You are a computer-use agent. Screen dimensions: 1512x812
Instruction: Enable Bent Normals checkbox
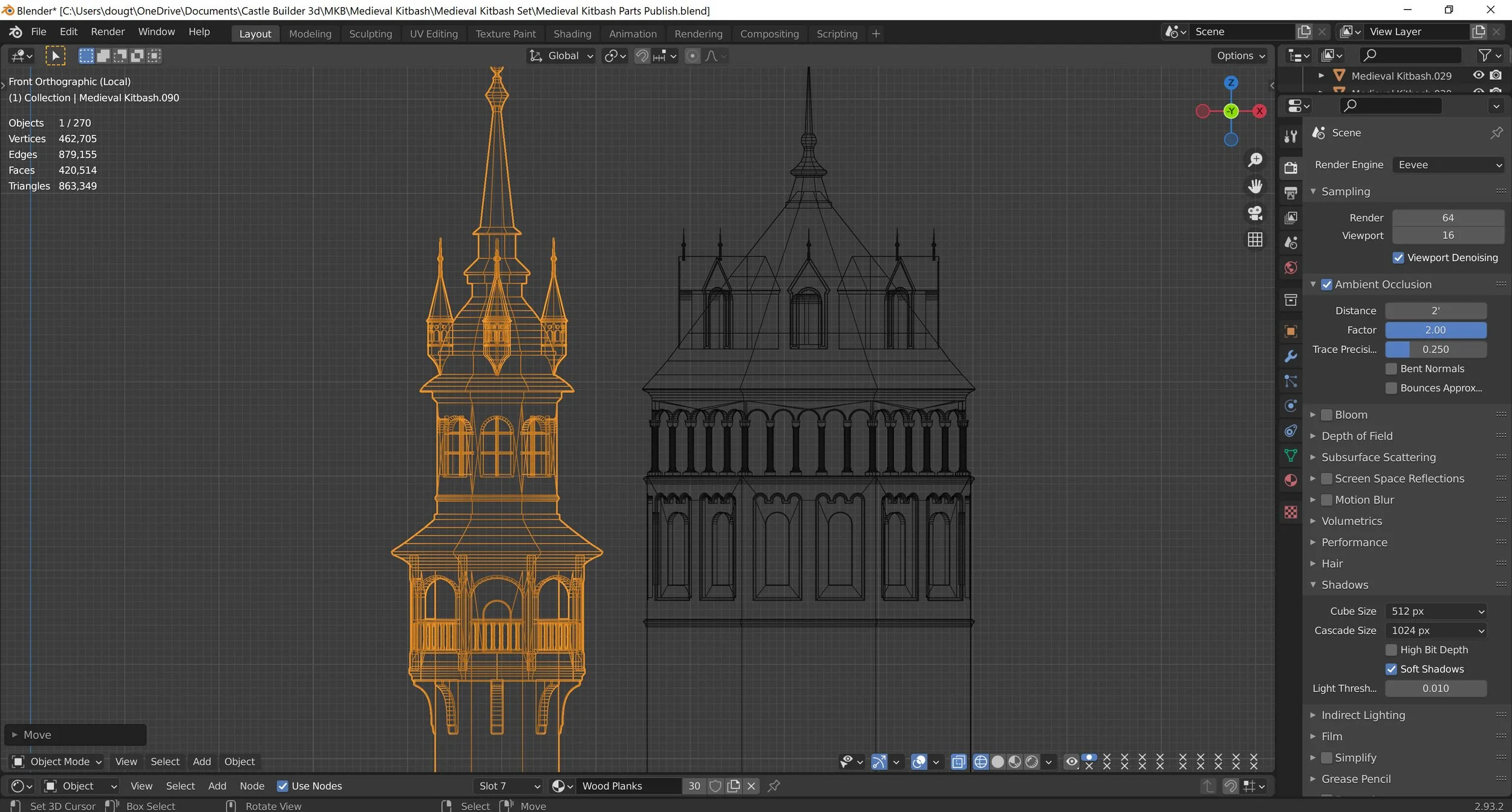pyautogui.click(x=1391, y=369)
